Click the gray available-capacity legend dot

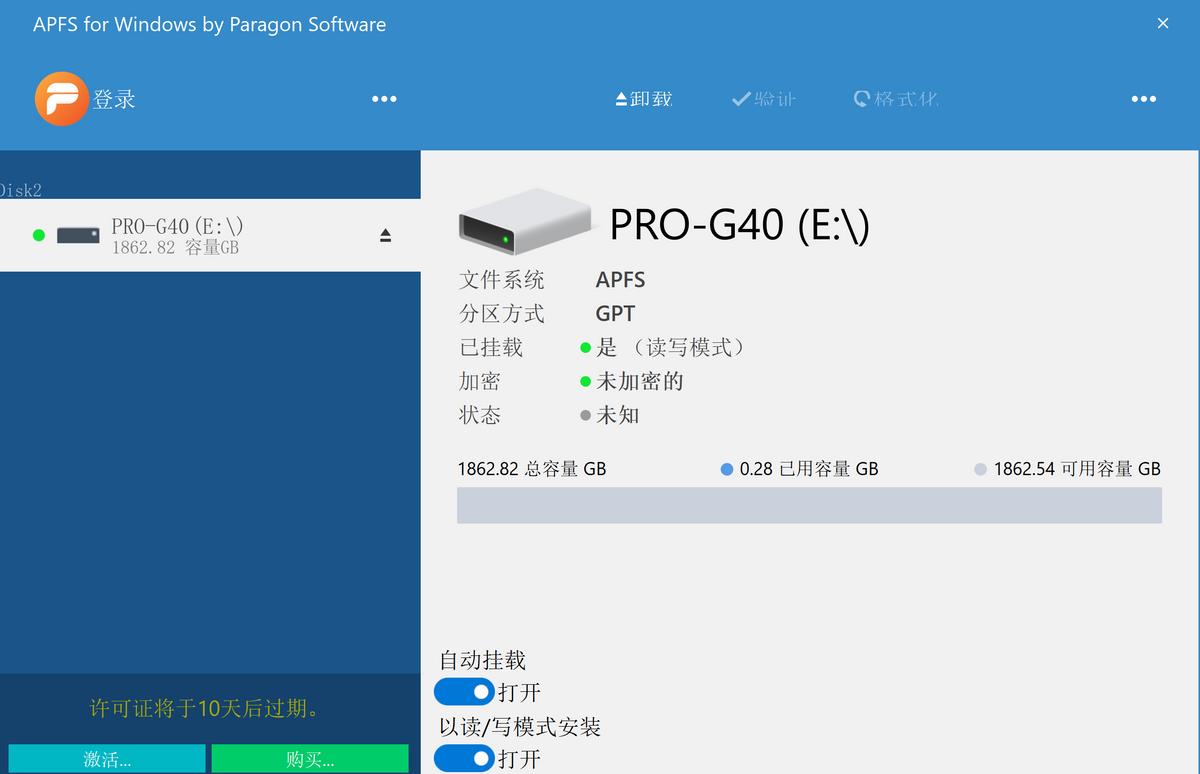[980, 468]
